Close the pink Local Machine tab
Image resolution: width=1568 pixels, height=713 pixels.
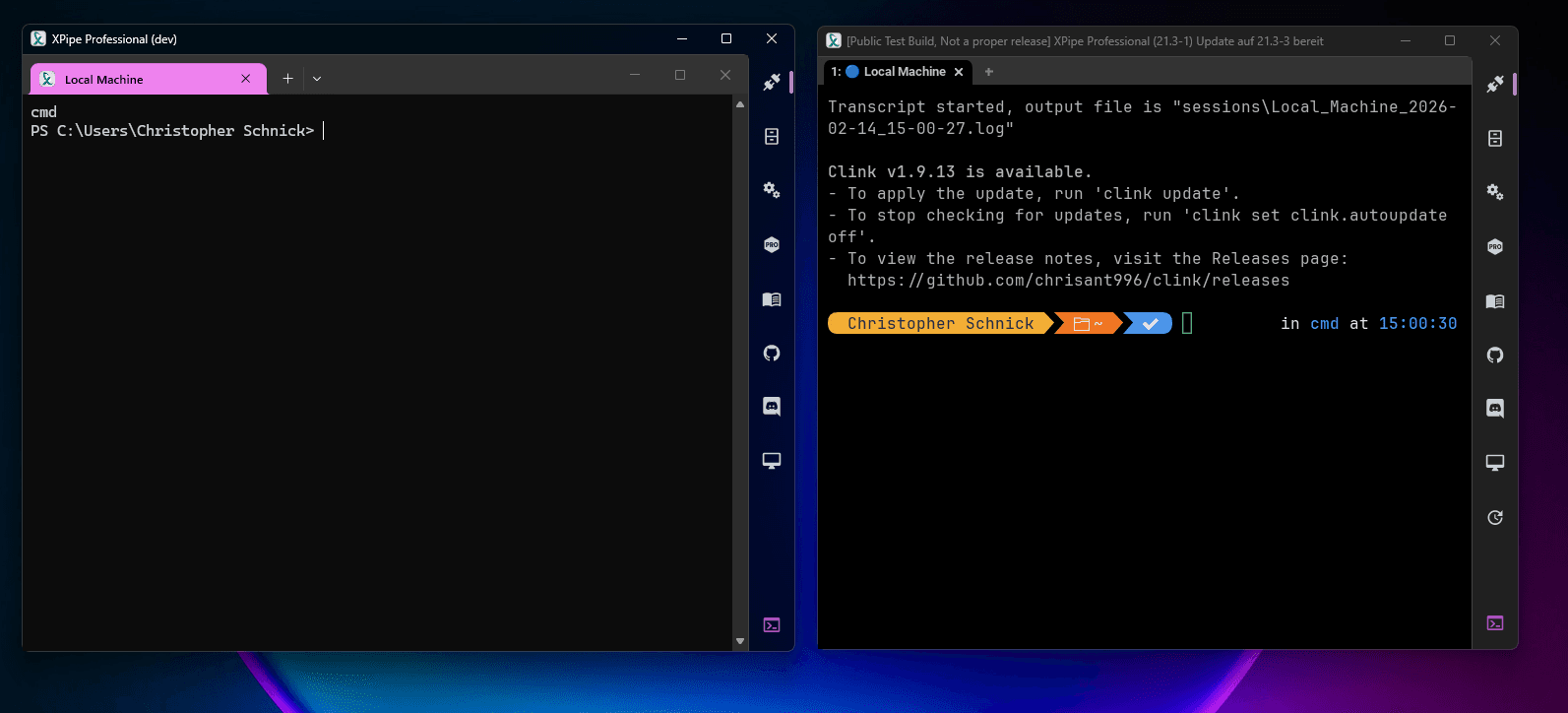[246, 79]
